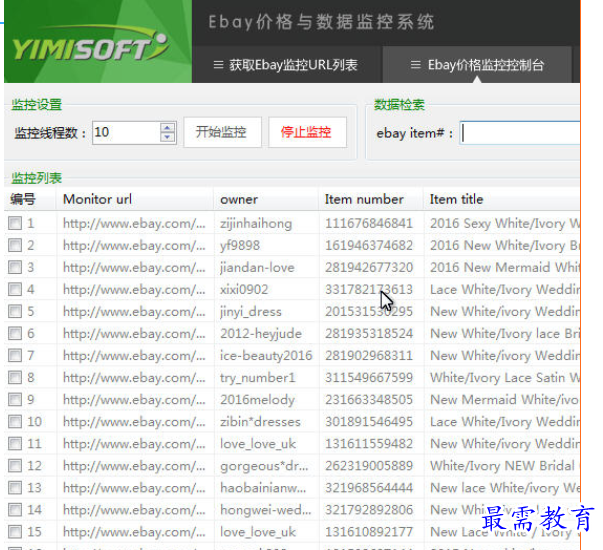Click the red 停止监控 button
This screenshot has width=603, height=550.
[307, 132]
